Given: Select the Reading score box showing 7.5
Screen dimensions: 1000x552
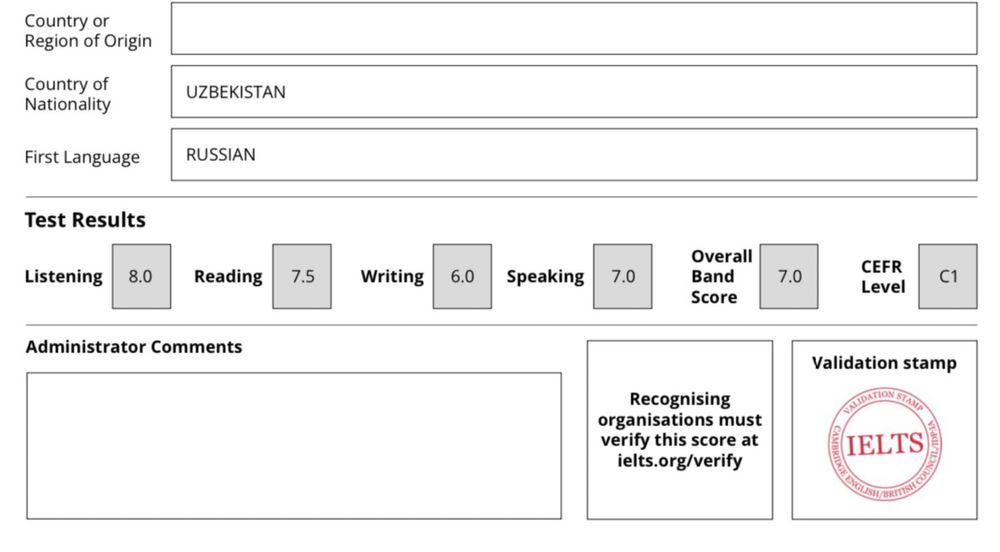Looking at the screenshot, I should pyautogui.click(x=302, y=276).
